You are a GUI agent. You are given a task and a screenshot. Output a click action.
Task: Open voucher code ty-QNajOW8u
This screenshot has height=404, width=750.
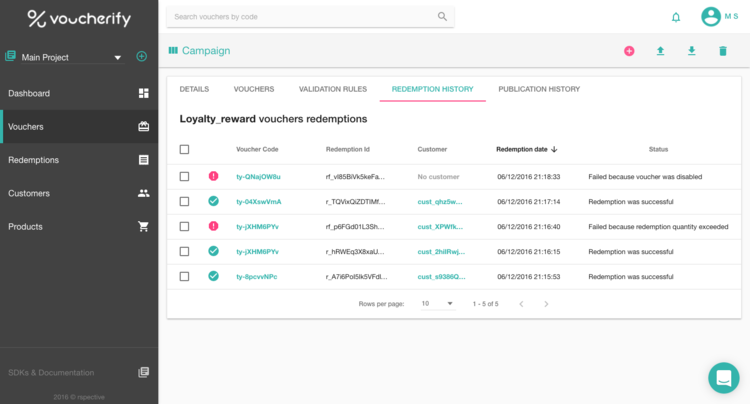(x=258, y=176)
